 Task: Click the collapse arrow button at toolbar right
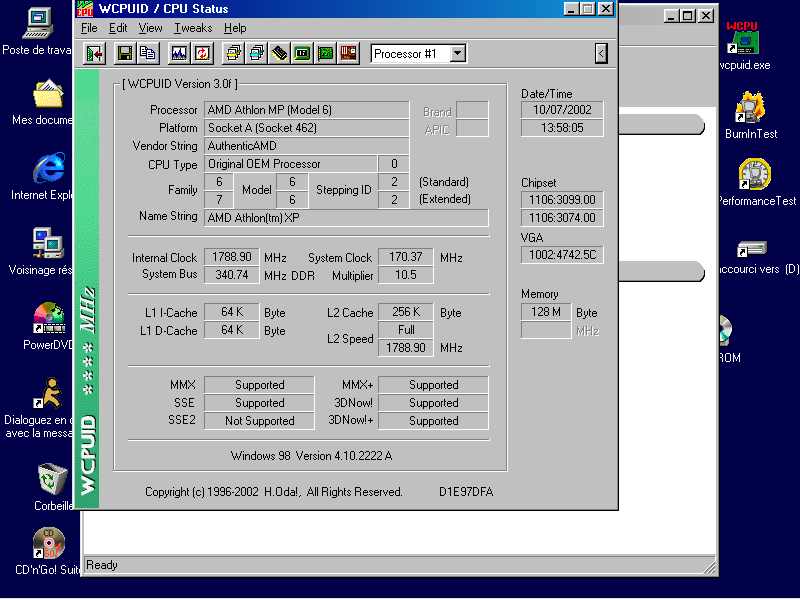coord(601,53)
